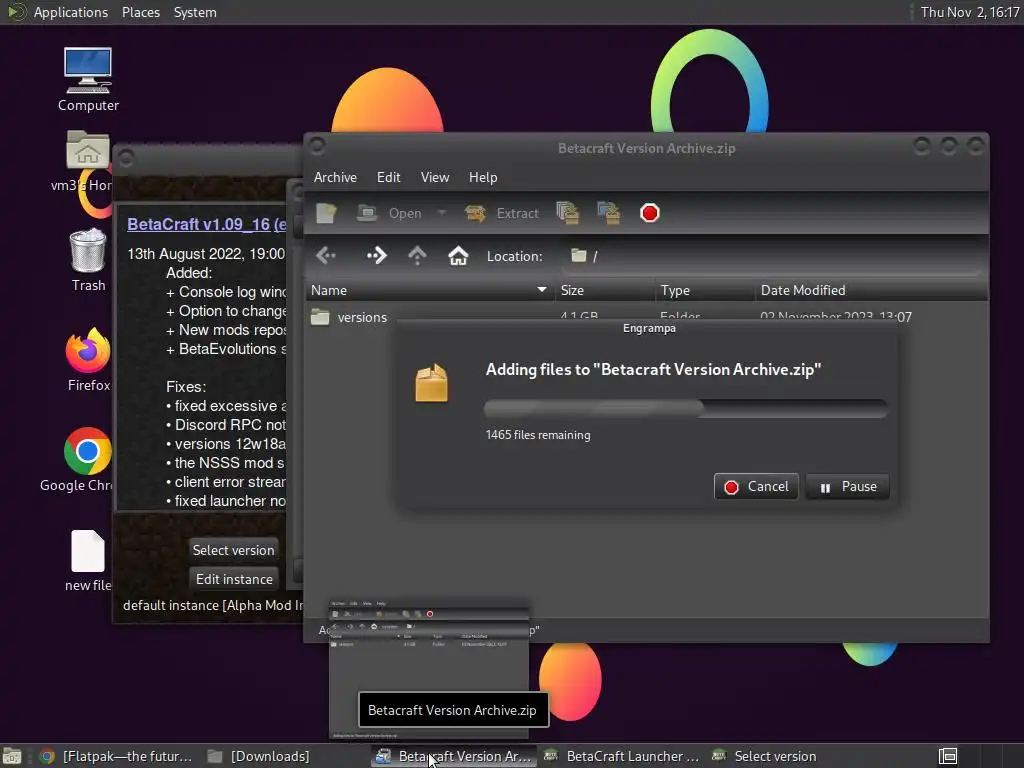This screenshot has height=768, width=1024.
Task: Open the vm3's Home folder desktop icon
Action: pos(88,161)
